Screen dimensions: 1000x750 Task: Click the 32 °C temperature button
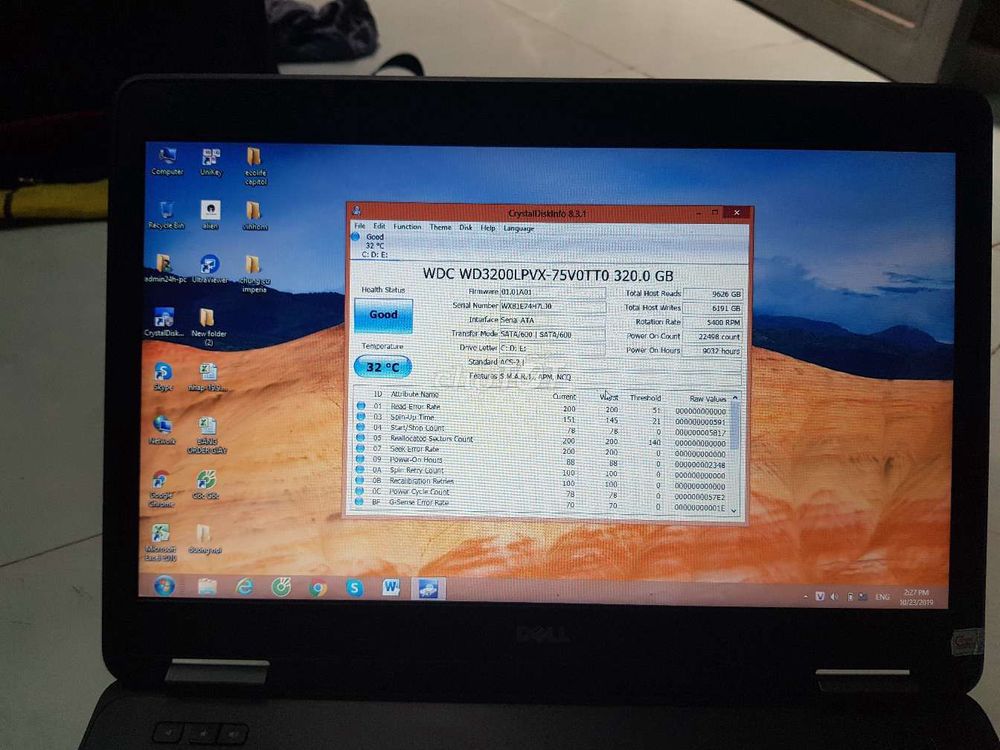coord(383,367)
